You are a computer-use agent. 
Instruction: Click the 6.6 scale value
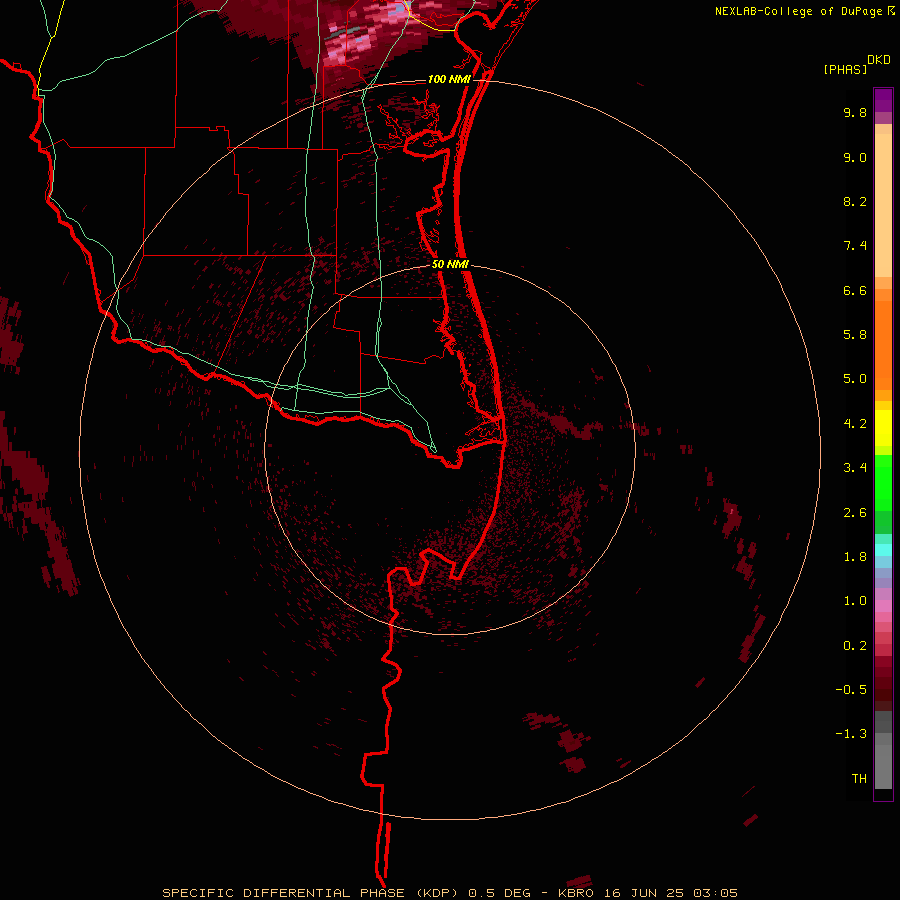click(x=855, y=291)
